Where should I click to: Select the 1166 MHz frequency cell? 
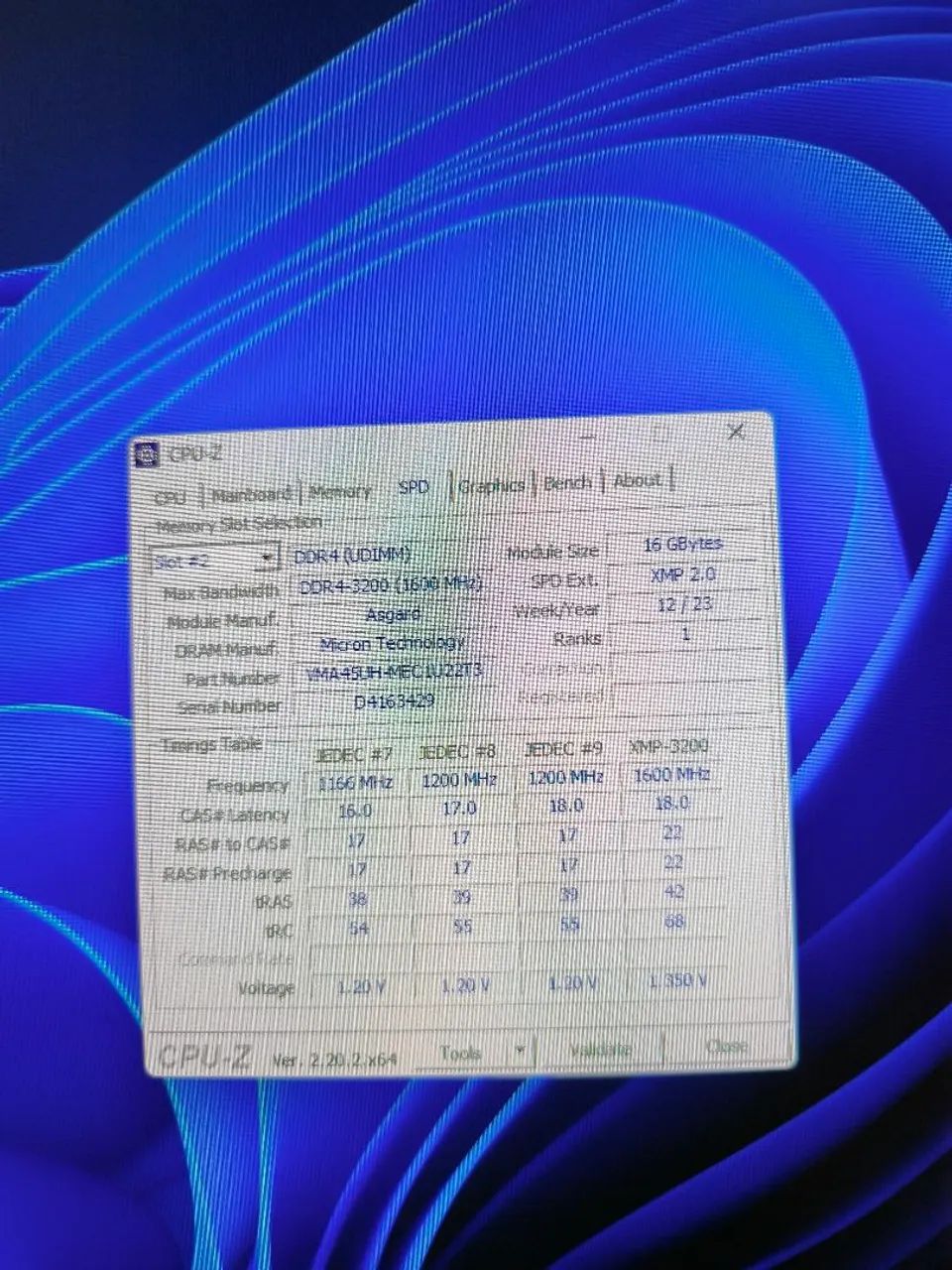coord(355,783)
